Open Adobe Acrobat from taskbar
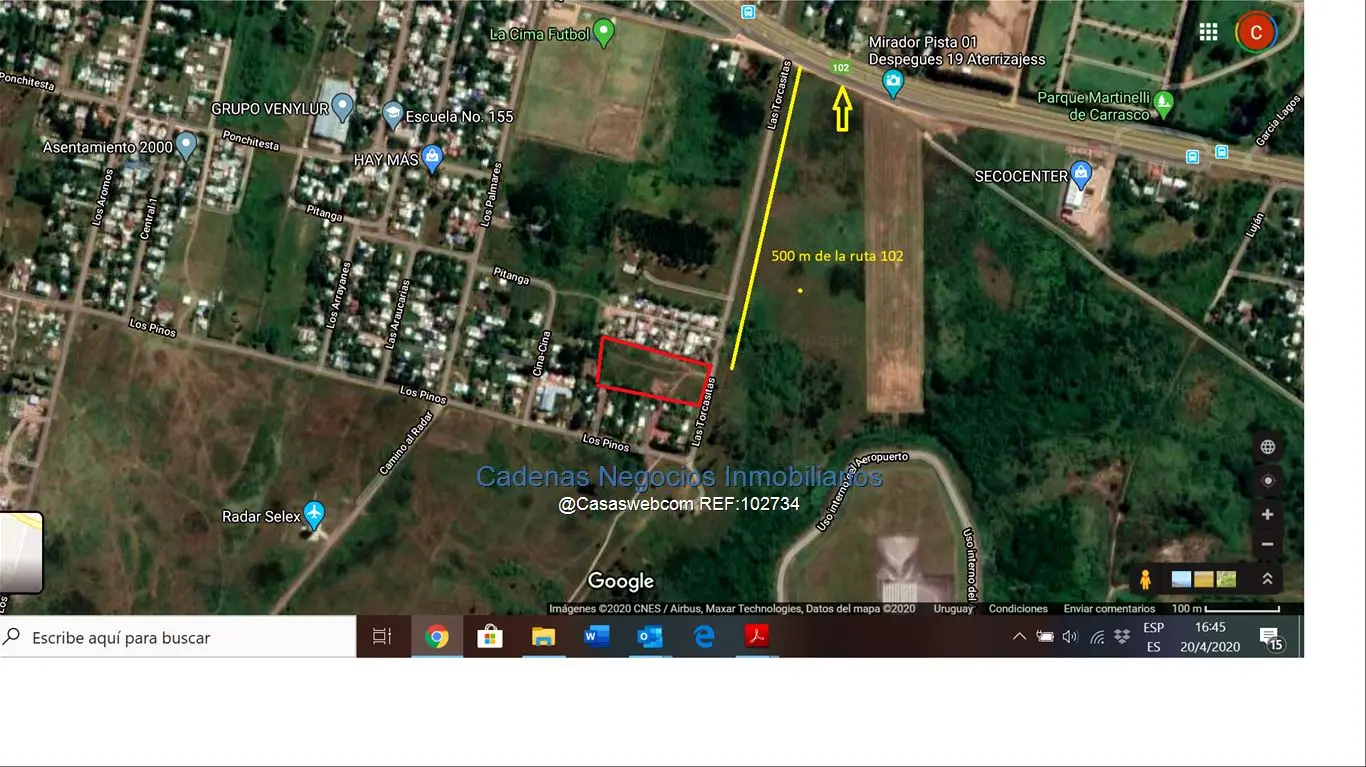This screenshot has width=1366, height=767. click(757, 637)
